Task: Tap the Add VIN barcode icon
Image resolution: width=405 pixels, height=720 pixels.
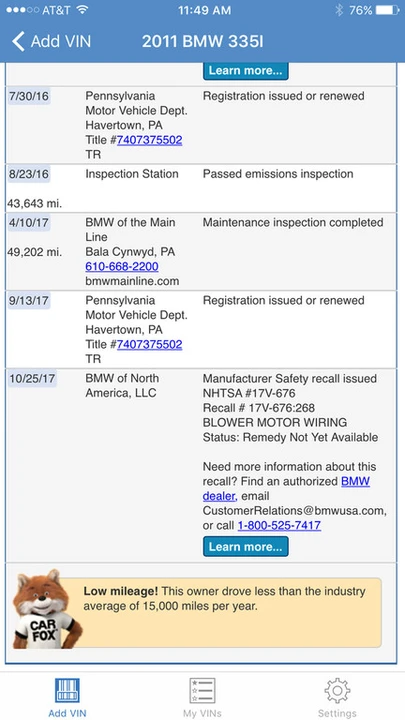Action: click(x=68, y=690)
